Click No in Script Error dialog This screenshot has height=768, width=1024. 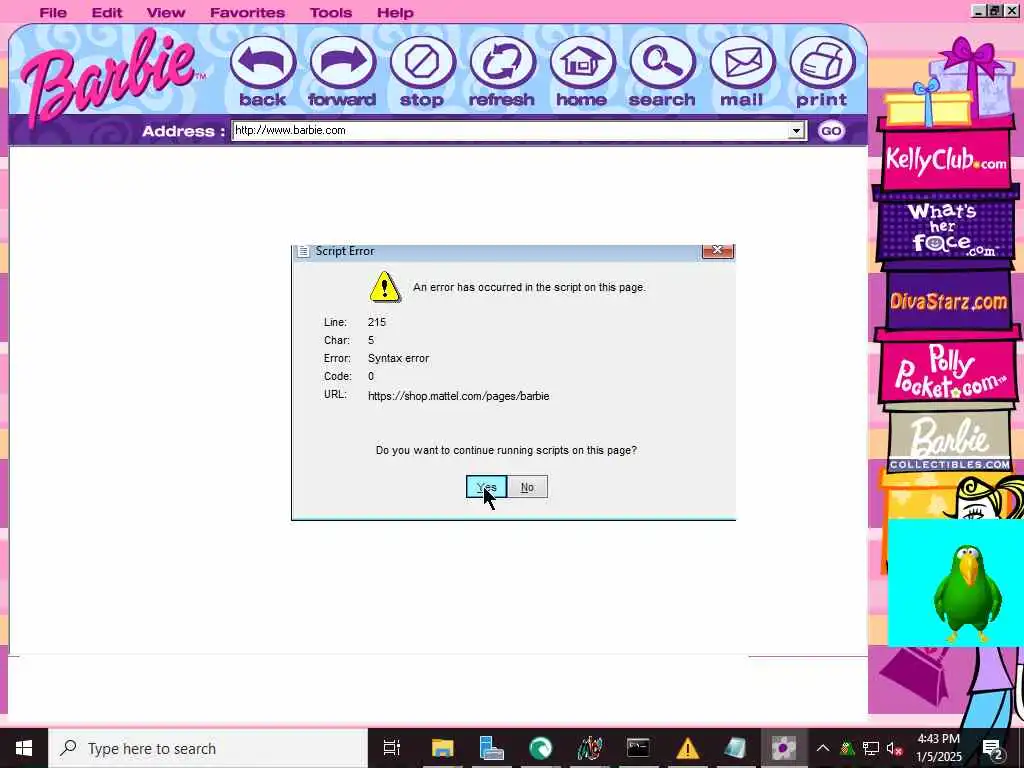click(x=527, y=487)
